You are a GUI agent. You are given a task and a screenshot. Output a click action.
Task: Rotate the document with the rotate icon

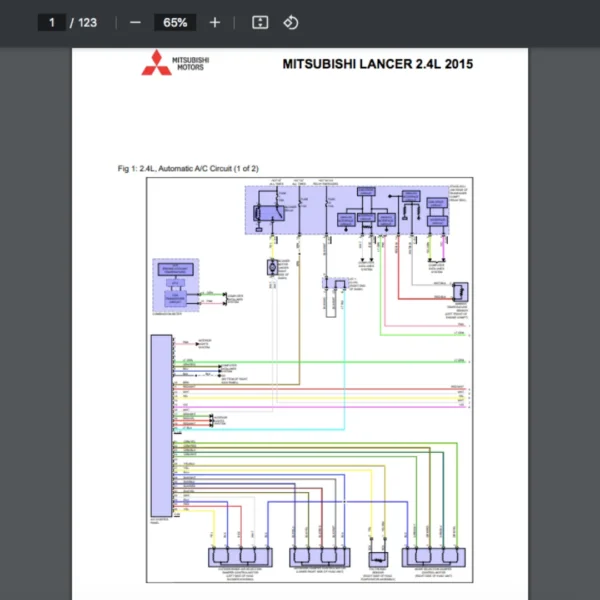coord(290,22)
